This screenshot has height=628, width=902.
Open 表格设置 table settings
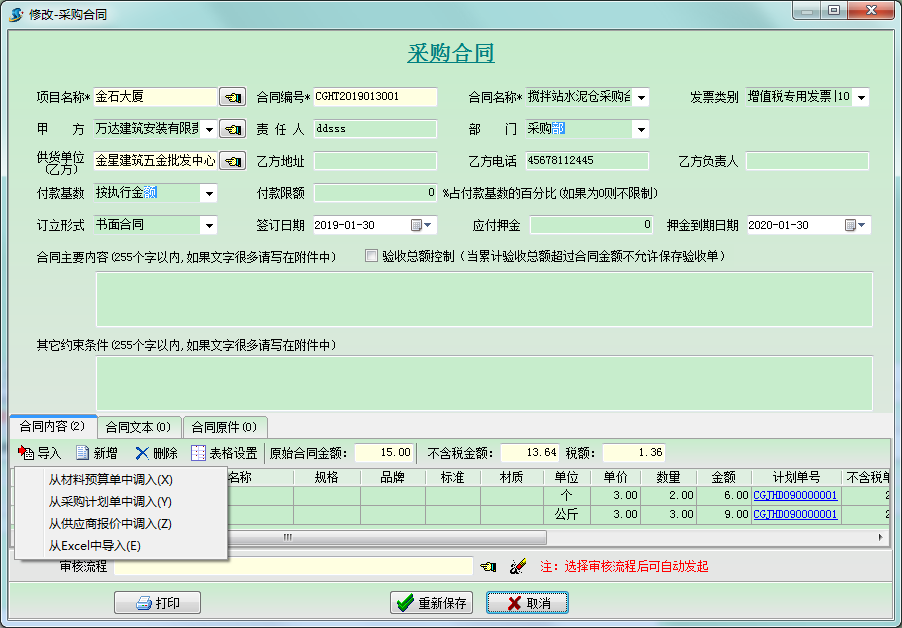224,453
